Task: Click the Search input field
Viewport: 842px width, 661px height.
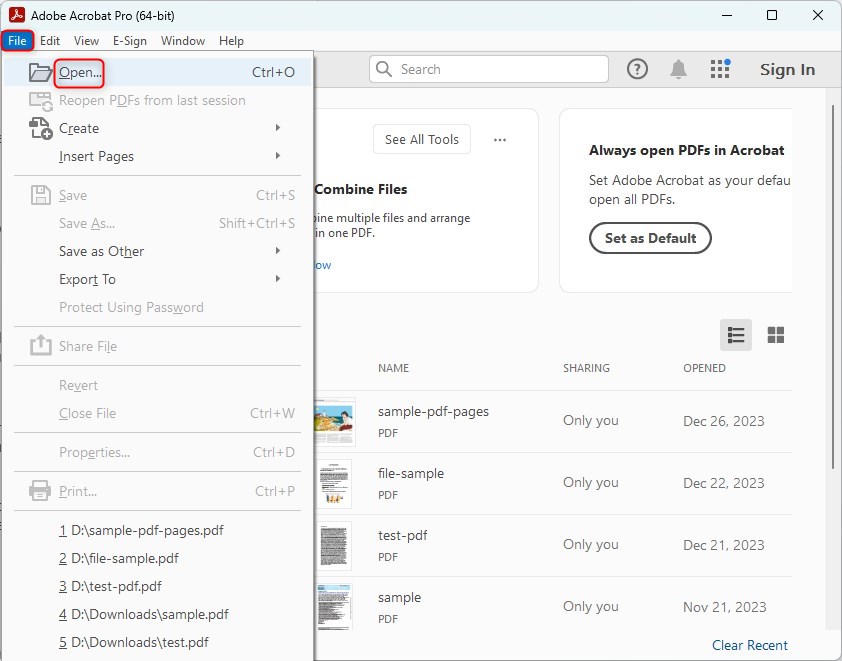Action: 489,69
